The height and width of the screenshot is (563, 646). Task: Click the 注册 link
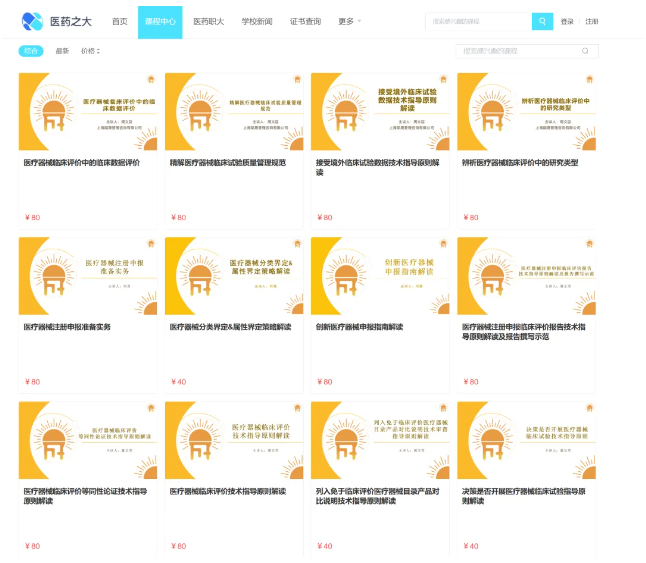click(592, 21)
